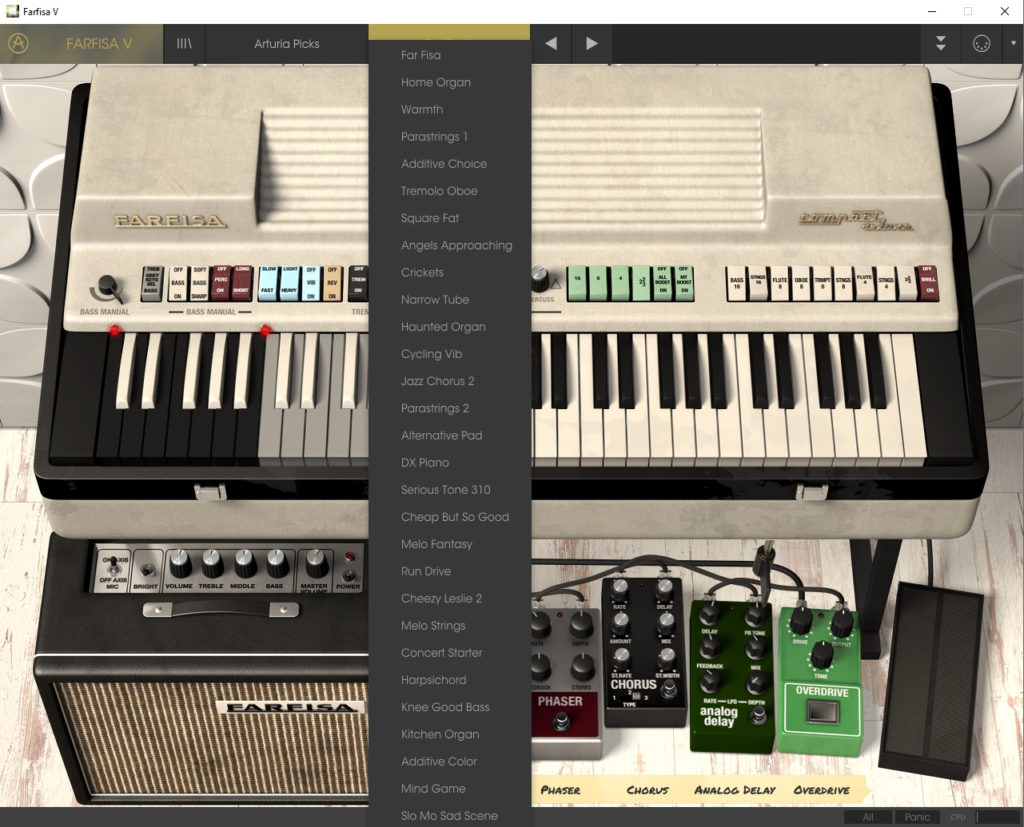Screen dimensions: 1024x827
Task: Toggle the red Long/Short tab
Action: (242, 283)
